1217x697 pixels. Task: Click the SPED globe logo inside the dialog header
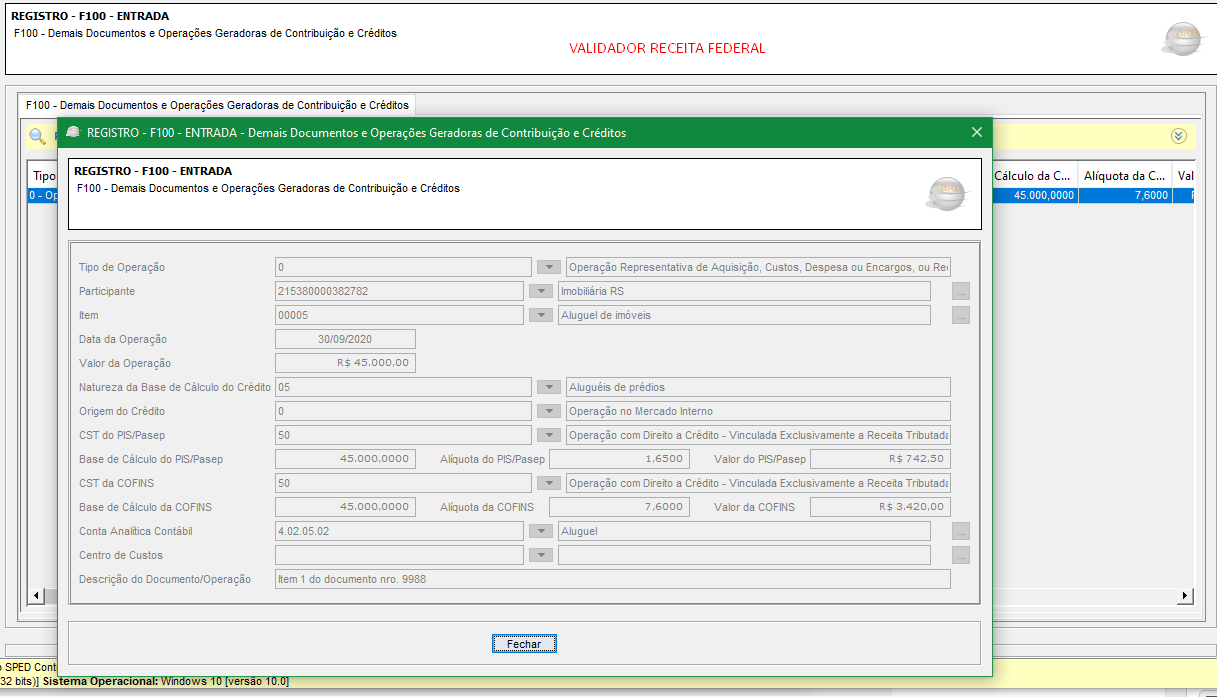click(x=946, y=194)
